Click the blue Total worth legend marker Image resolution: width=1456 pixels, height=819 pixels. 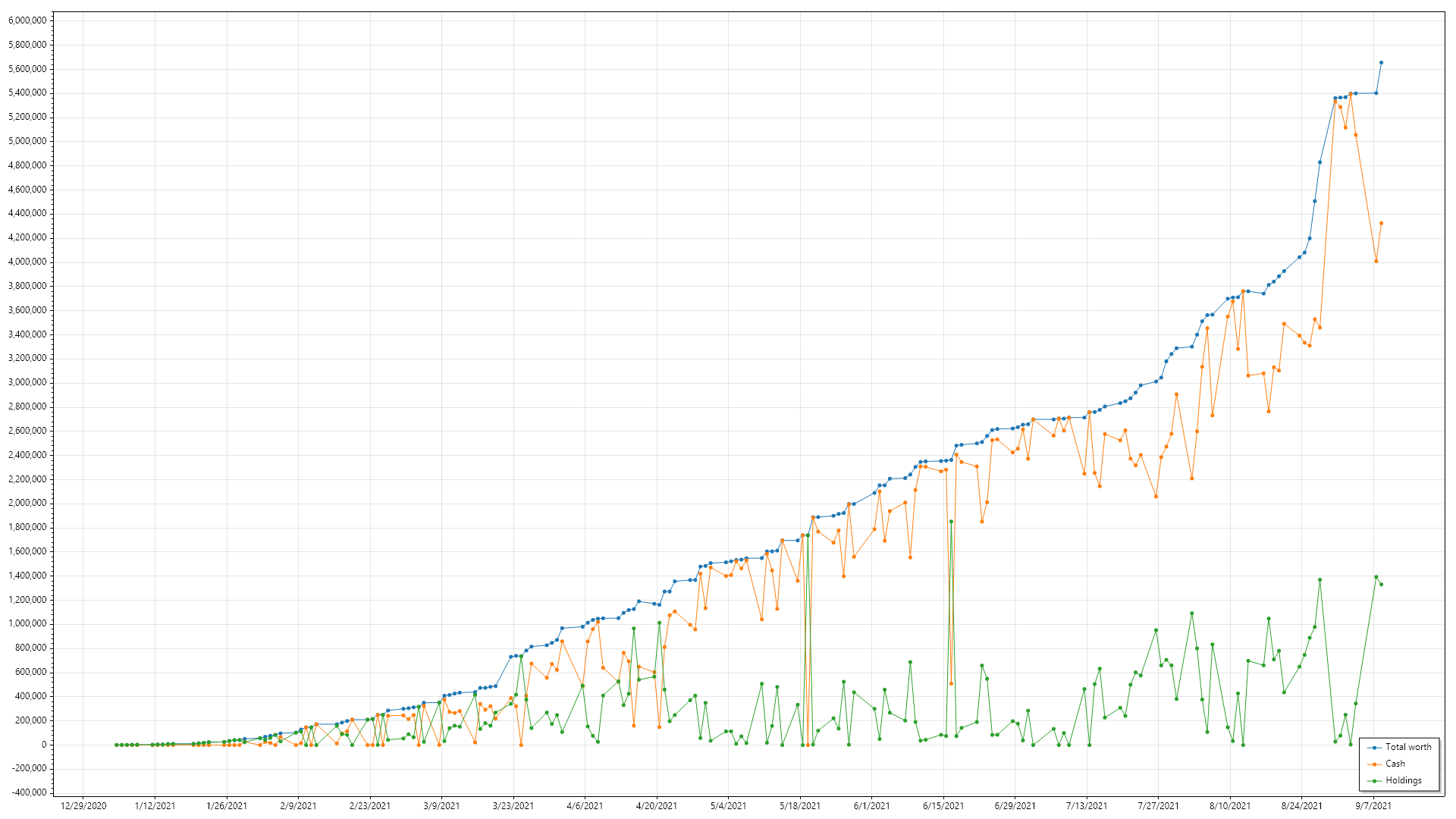pyautogui.click(x=1374, y=748)
